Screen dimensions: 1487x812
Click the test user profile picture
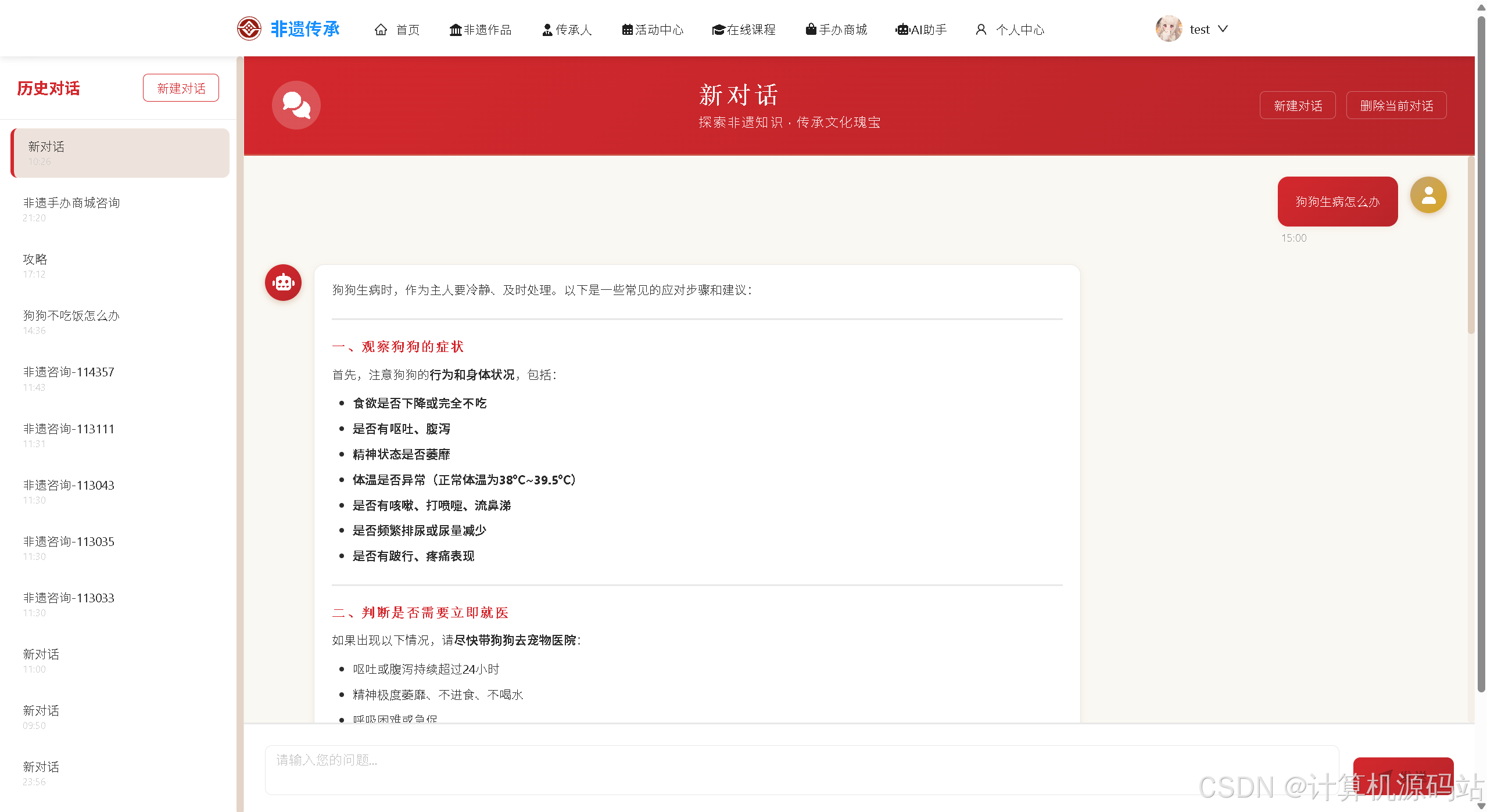click(1169, 28)
